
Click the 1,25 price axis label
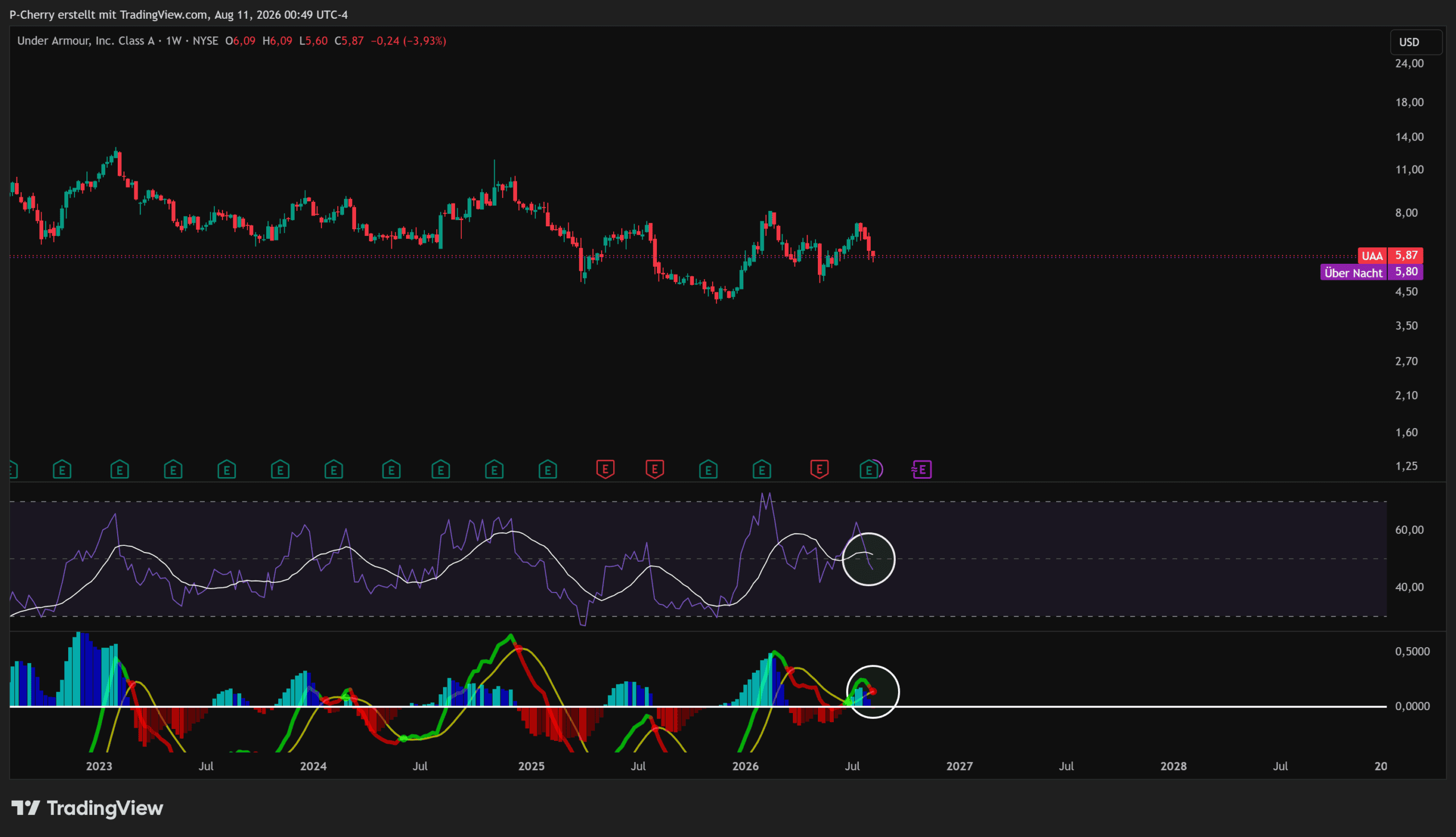pos(1407,466)
